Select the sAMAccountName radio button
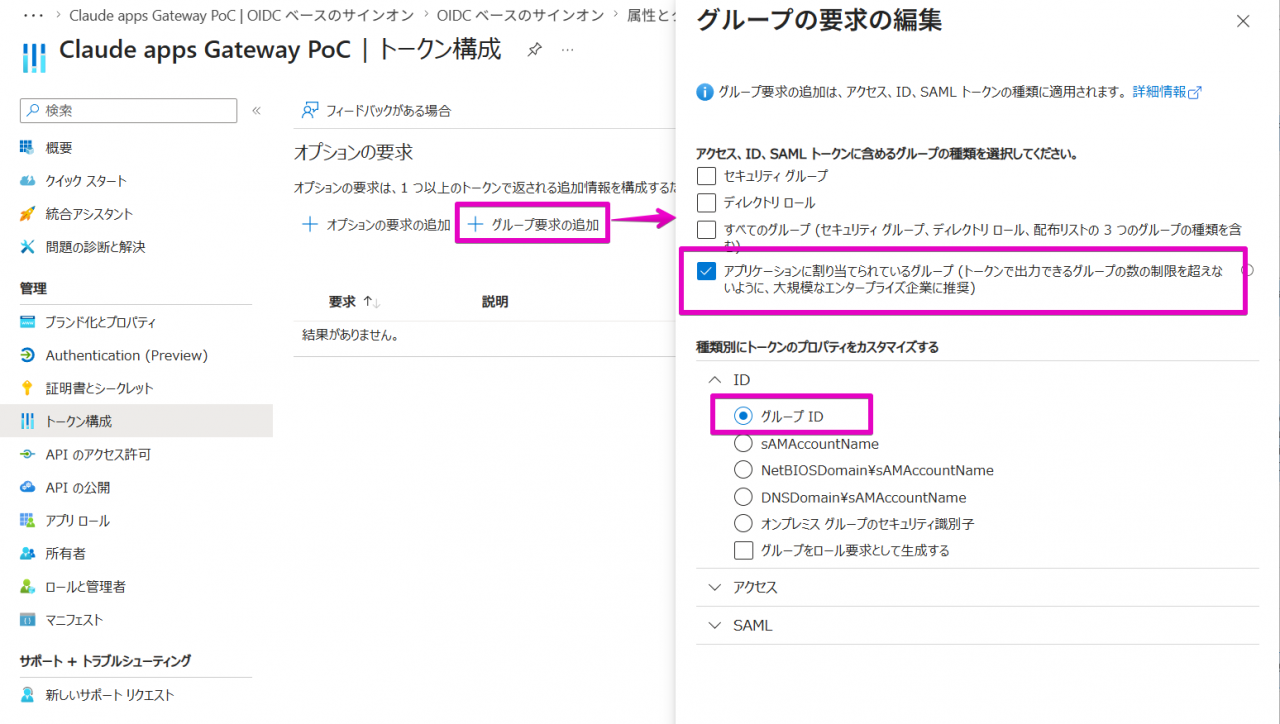This screenshot has height=724, width=1280. pos(743,443)
